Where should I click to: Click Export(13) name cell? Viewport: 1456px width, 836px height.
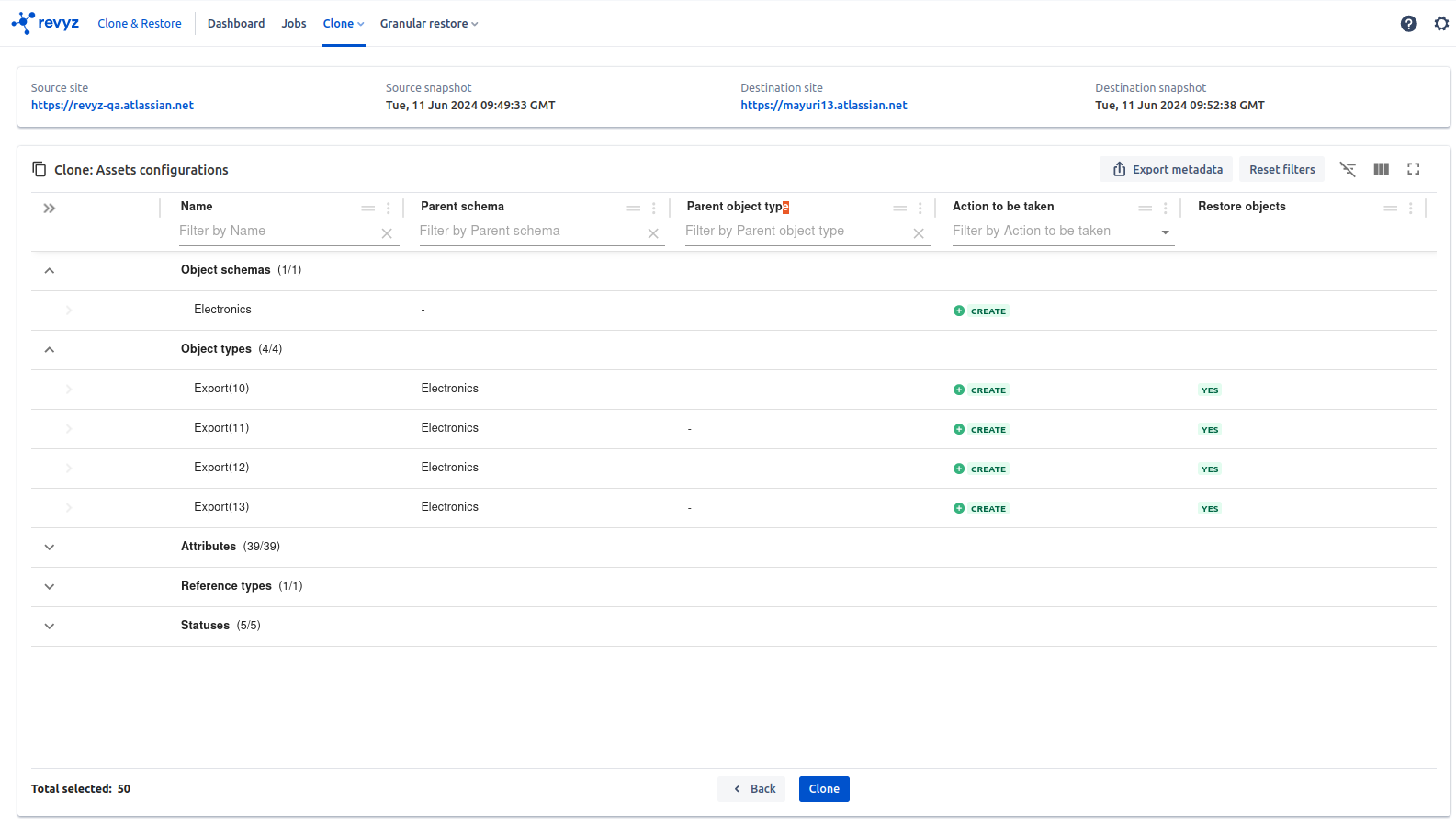click(221, 507)
